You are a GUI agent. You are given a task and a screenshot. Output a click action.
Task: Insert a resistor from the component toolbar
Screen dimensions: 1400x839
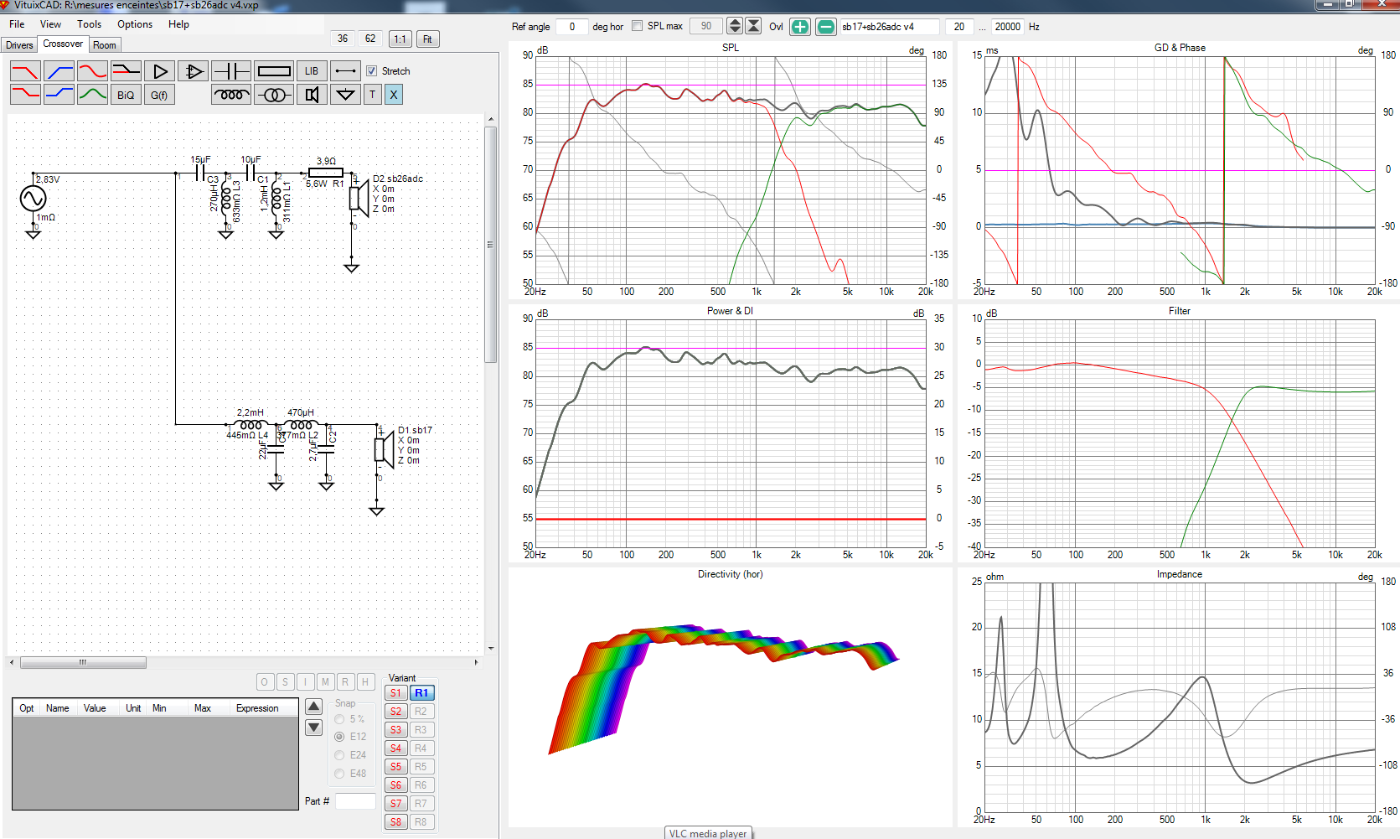[273, 71]
